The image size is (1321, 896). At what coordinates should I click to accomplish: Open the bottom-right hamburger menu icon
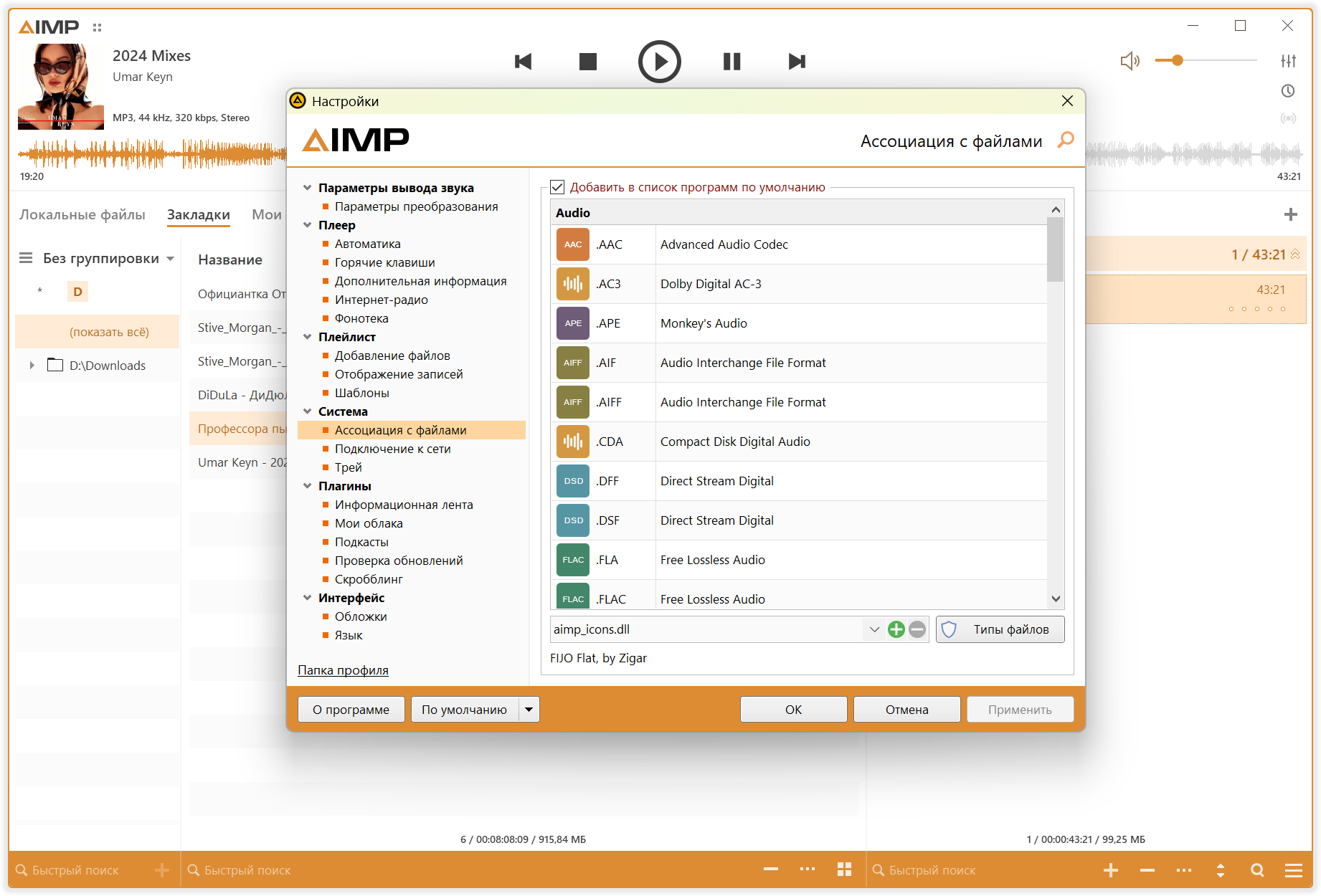click(1294, 870)
